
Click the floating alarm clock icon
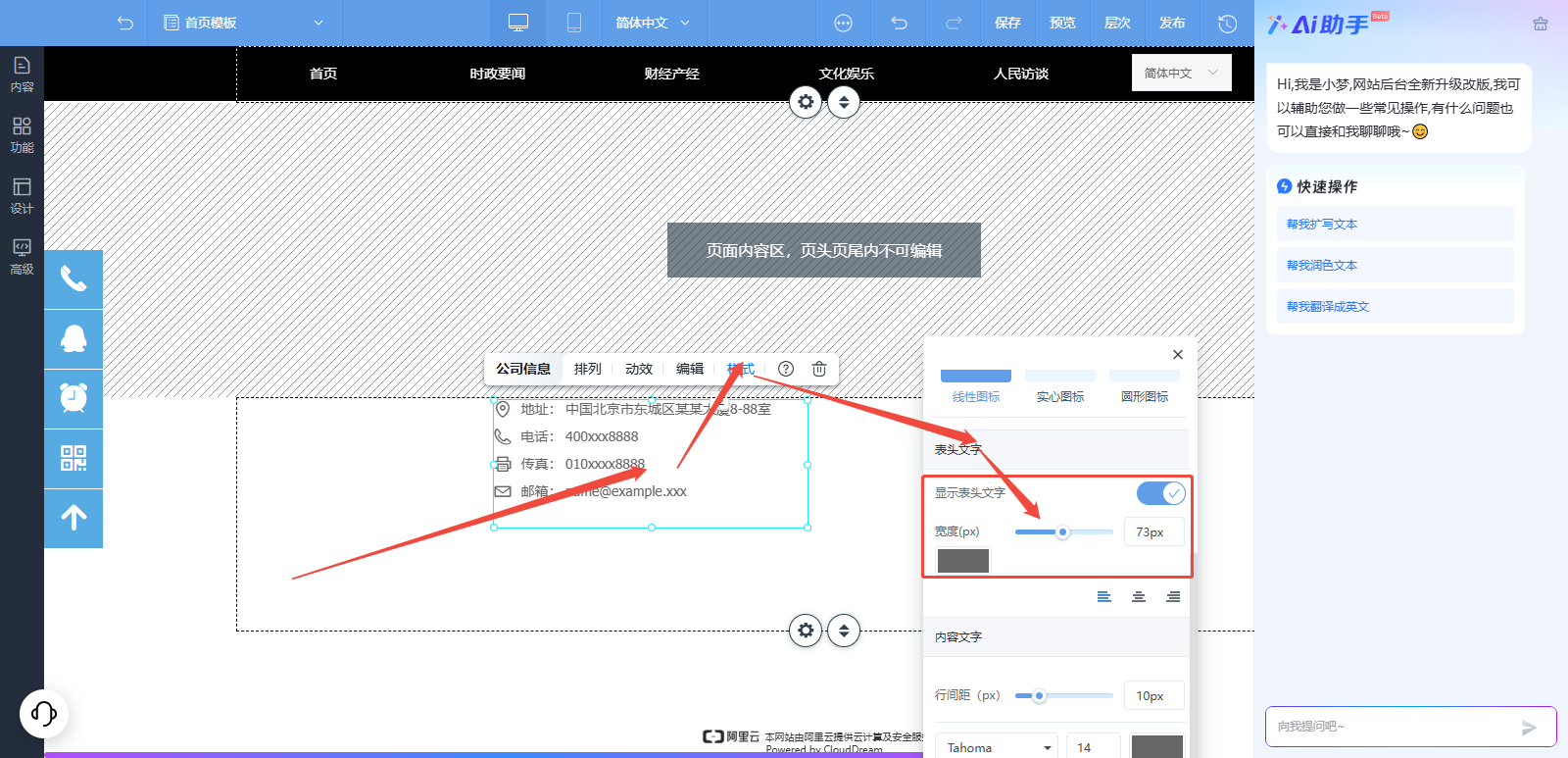[73, 398]
